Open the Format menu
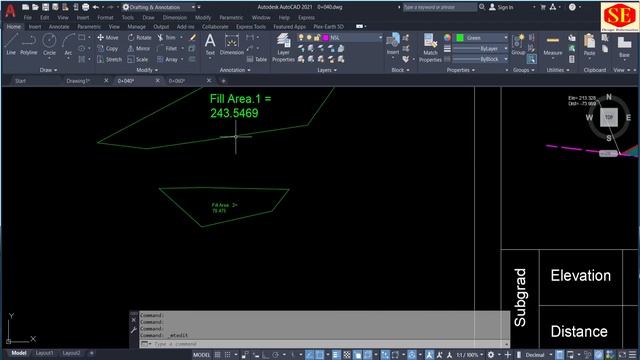Screen dimensions: 640x360 coord(105,18)
